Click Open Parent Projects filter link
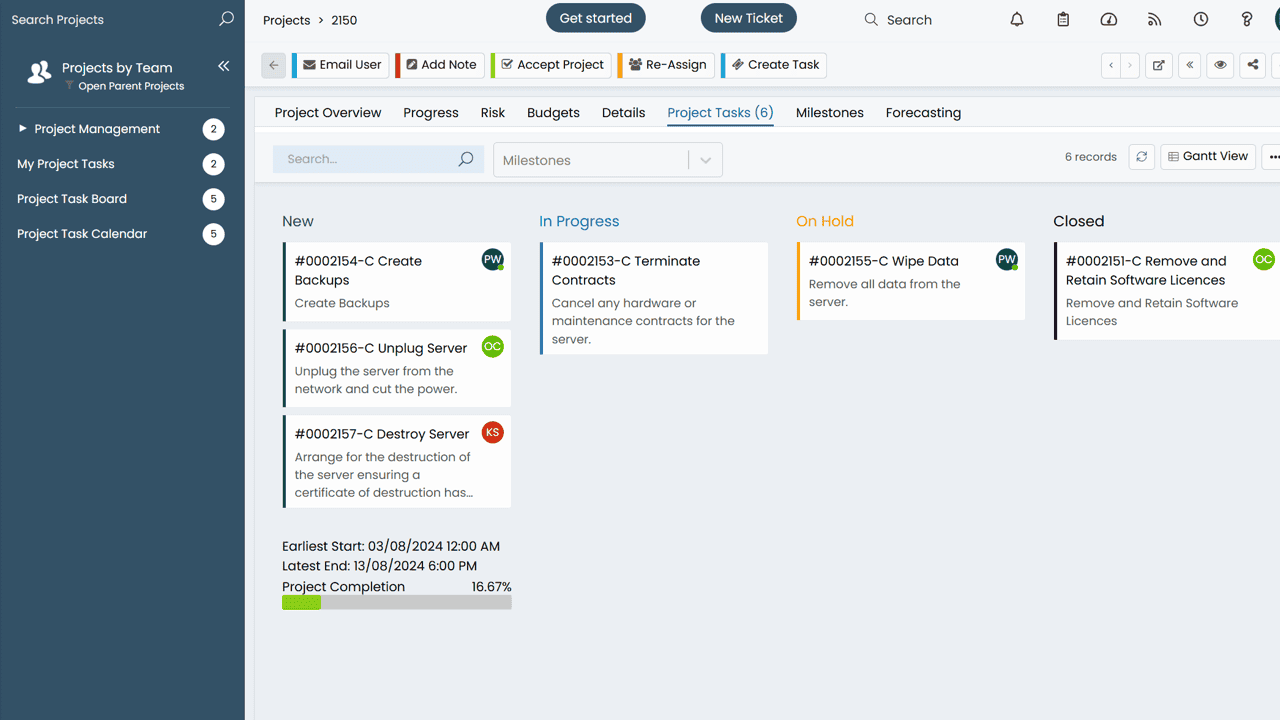The width and height of the screenshot is (1280, 720). 131,86
